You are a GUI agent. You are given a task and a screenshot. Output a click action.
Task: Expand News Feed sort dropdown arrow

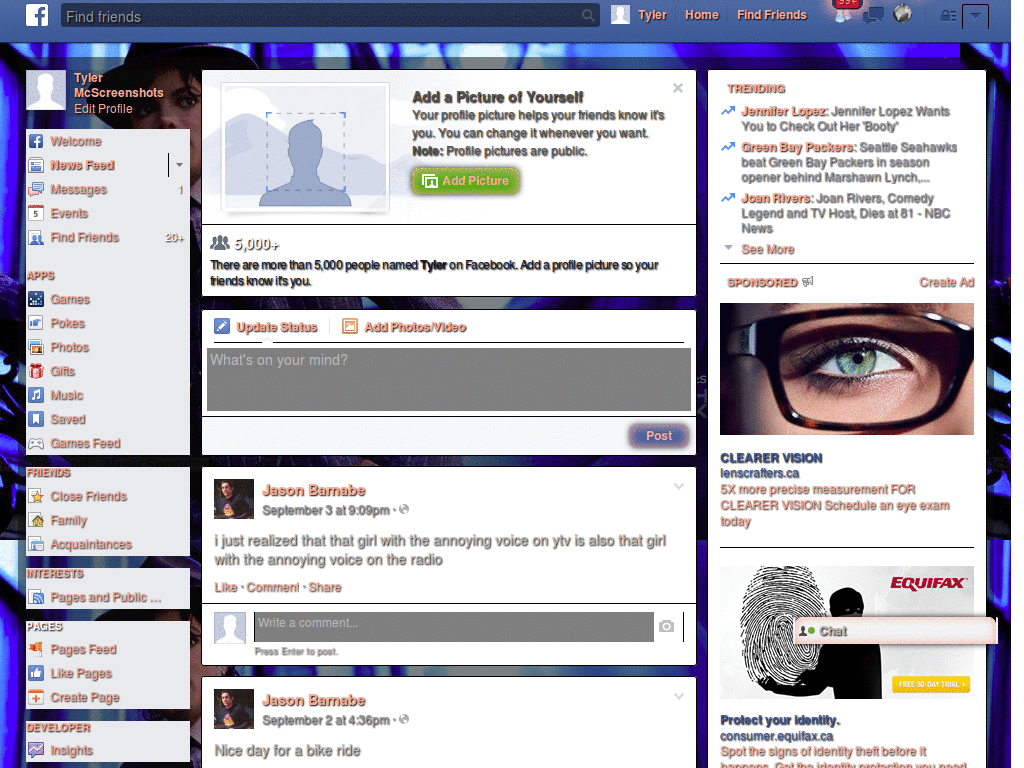(179, 165)
